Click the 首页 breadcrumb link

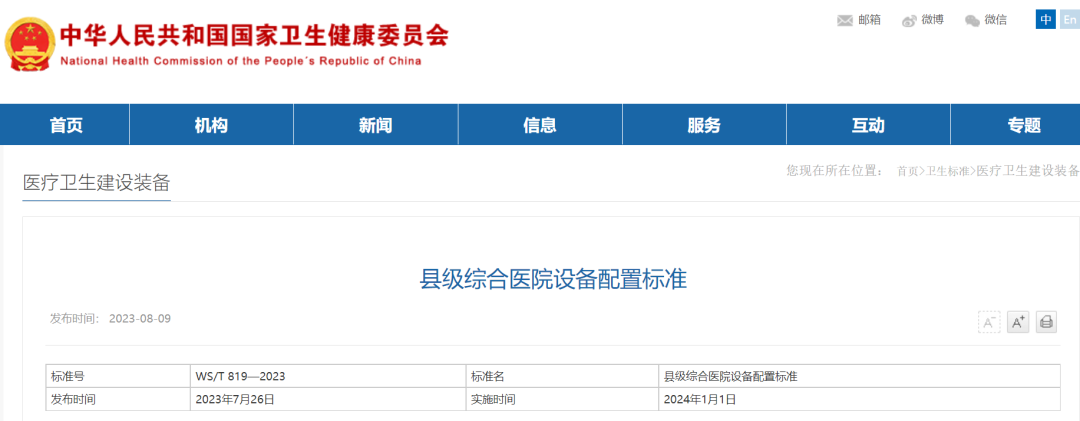click(907, 171)
